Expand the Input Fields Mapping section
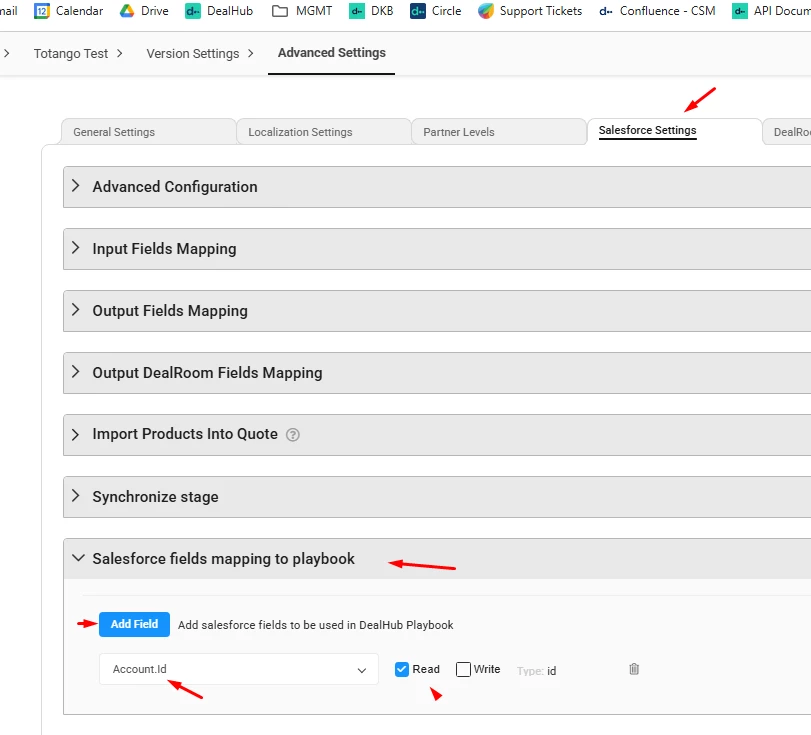811x735 pixels. pos(76,248)
